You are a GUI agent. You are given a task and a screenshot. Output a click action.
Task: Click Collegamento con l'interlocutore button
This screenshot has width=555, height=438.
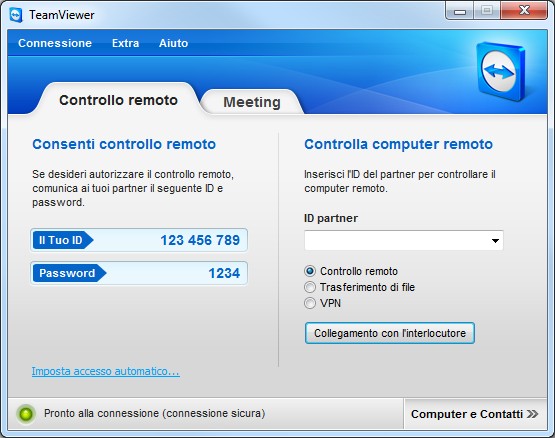(390, 333)
